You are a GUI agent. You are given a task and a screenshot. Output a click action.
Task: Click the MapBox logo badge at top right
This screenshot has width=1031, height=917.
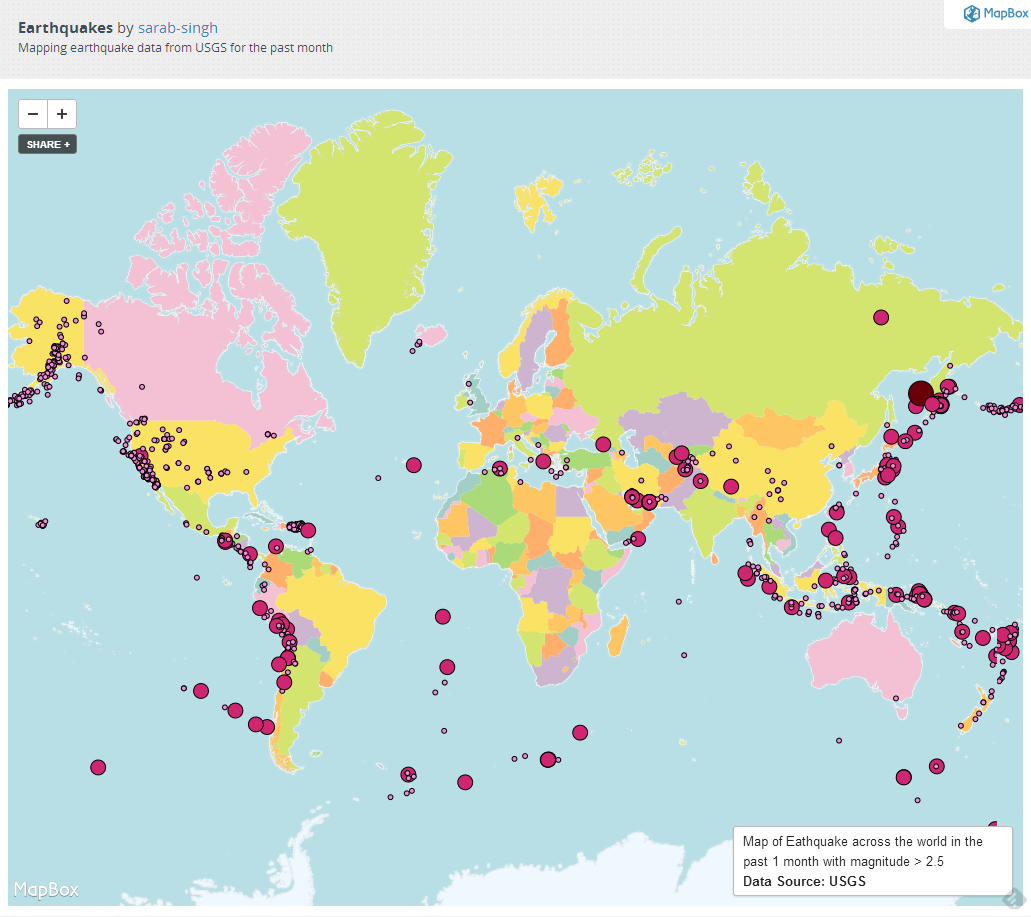pyautogui.click(x=987, y=13)
